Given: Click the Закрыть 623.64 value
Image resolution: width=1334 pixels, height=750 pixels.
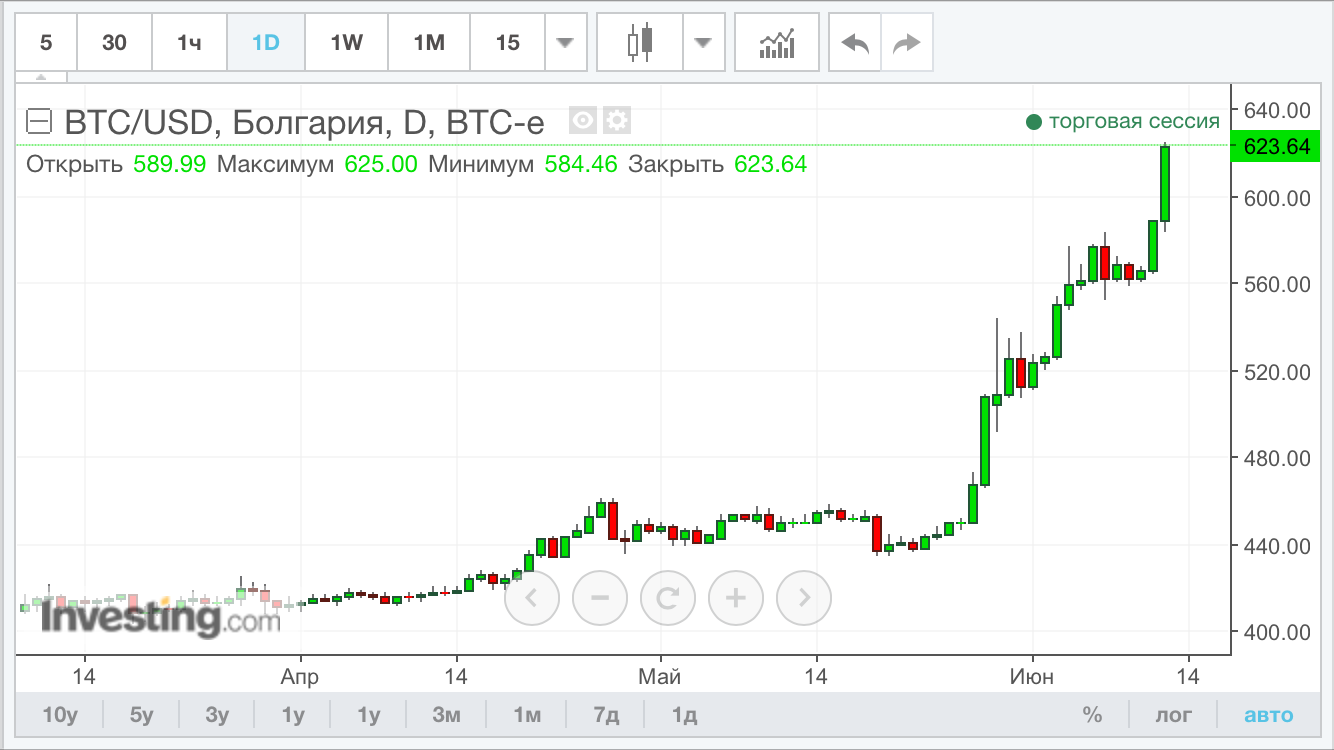Looking at the screenshot, I should 770,164.
